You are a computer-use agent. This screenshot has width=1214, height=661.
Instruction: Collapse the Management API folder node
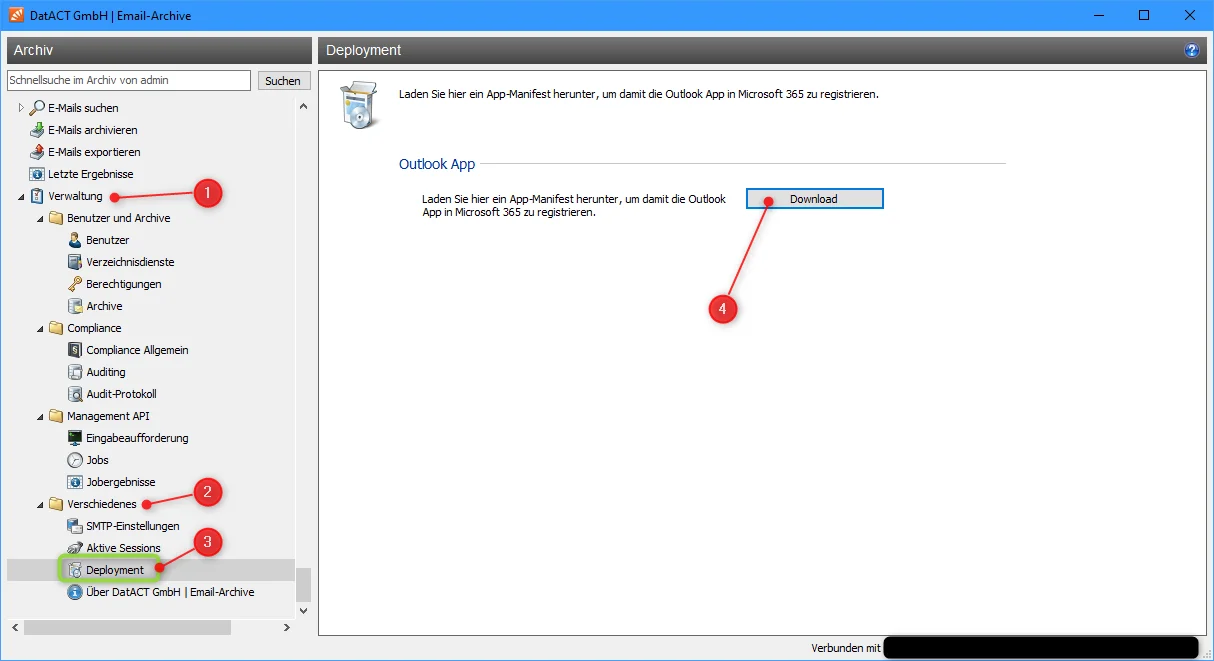tap(40, 417)
